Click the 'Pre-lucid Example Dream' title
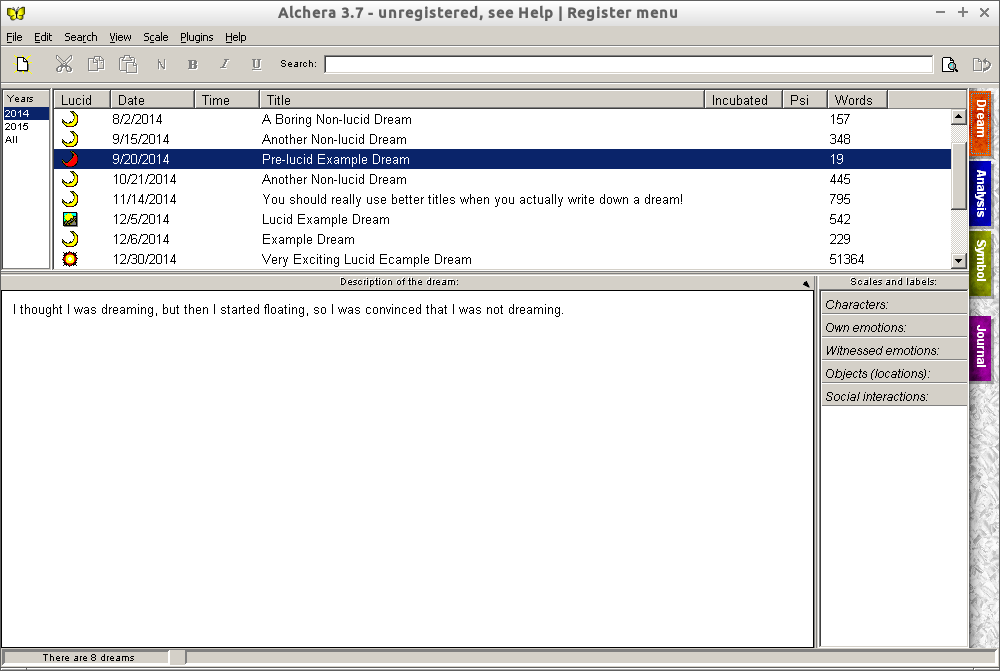This screenshot has height=671, width=1000. [x=335, y=159]
